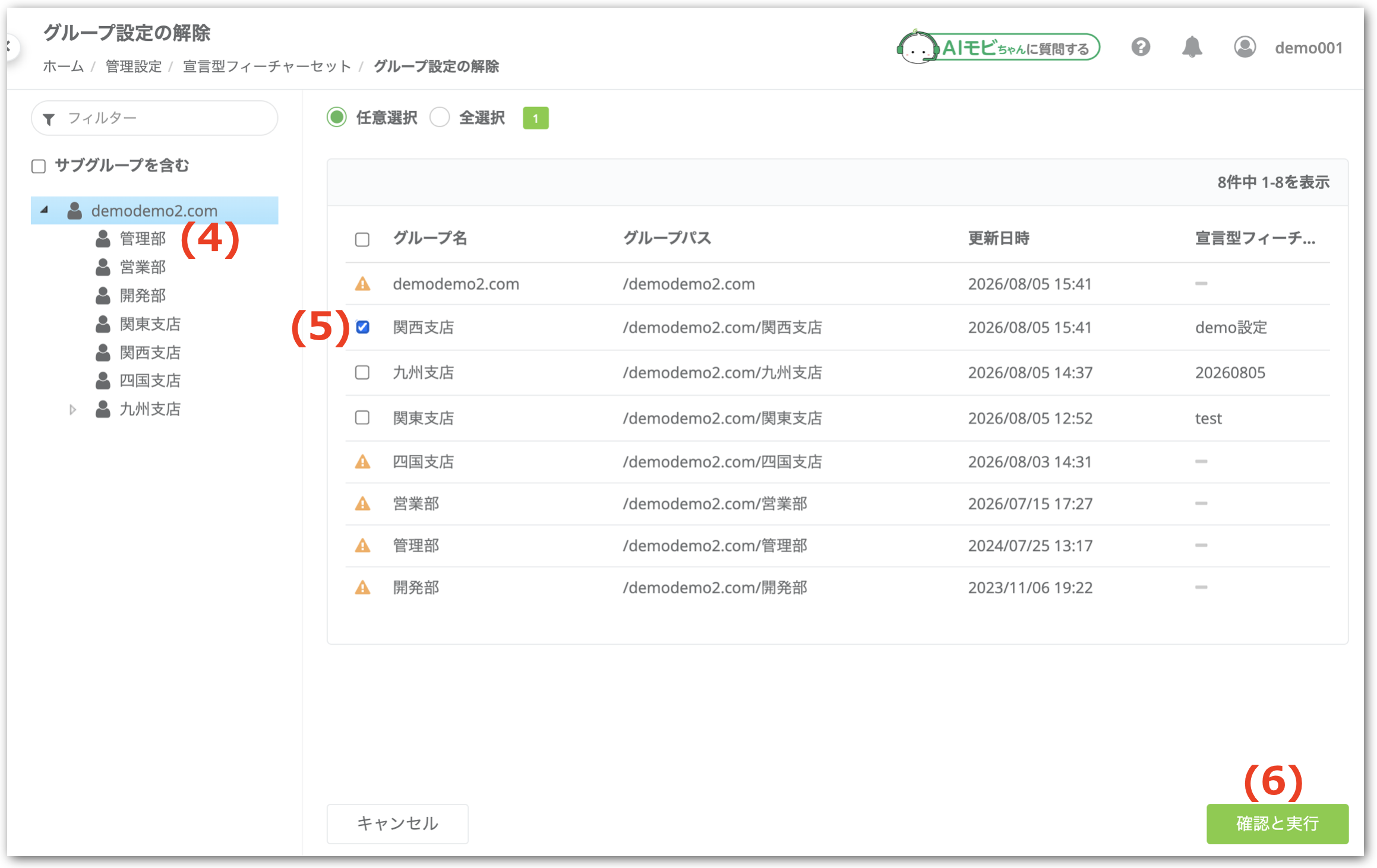
Task: Sort by 更新日時 column header
Action: click(999, 238)
